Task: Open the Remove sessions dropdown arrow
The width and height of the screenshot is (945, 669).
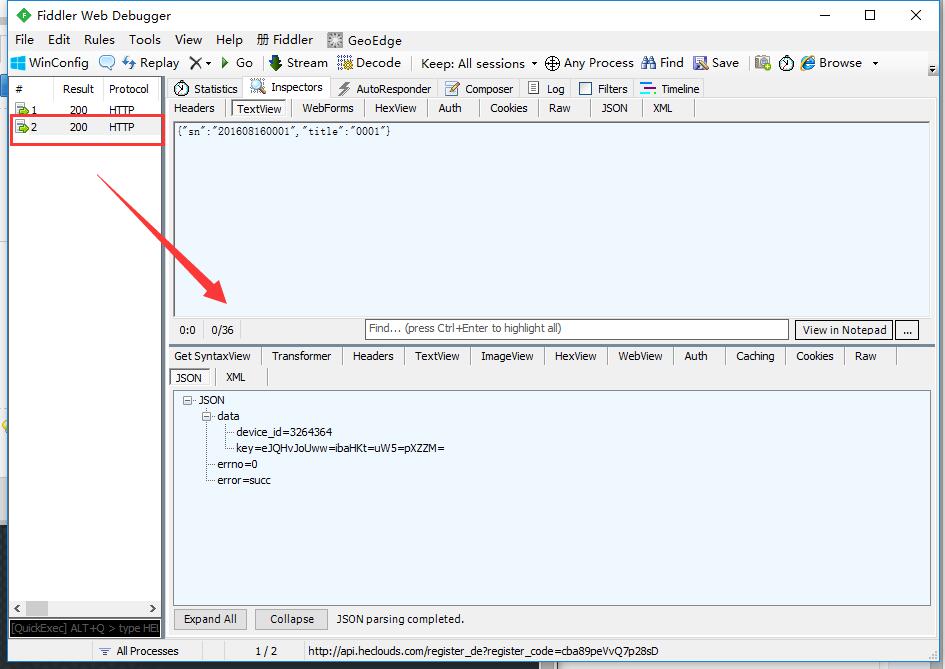Action: click(209, 63)
